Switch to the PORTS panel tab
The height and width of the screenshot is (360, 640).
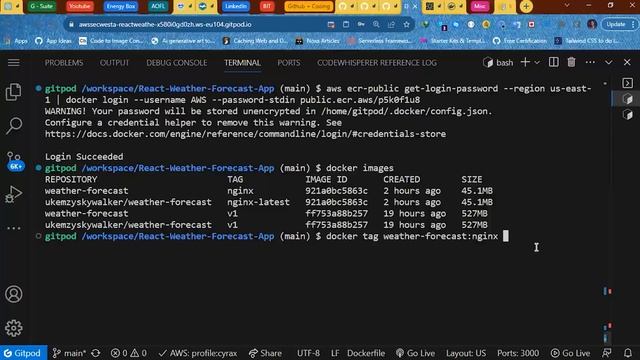(x=289, y=63)
